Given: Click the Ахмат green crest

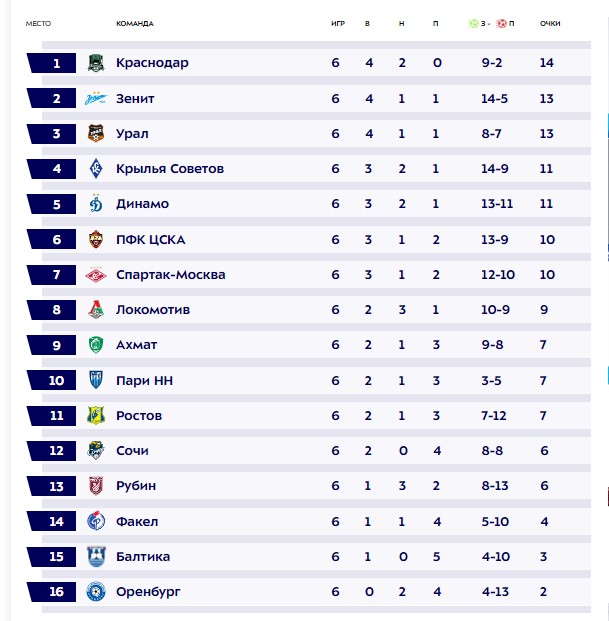Looking at the screenshot, I should [x=96, y=345].
